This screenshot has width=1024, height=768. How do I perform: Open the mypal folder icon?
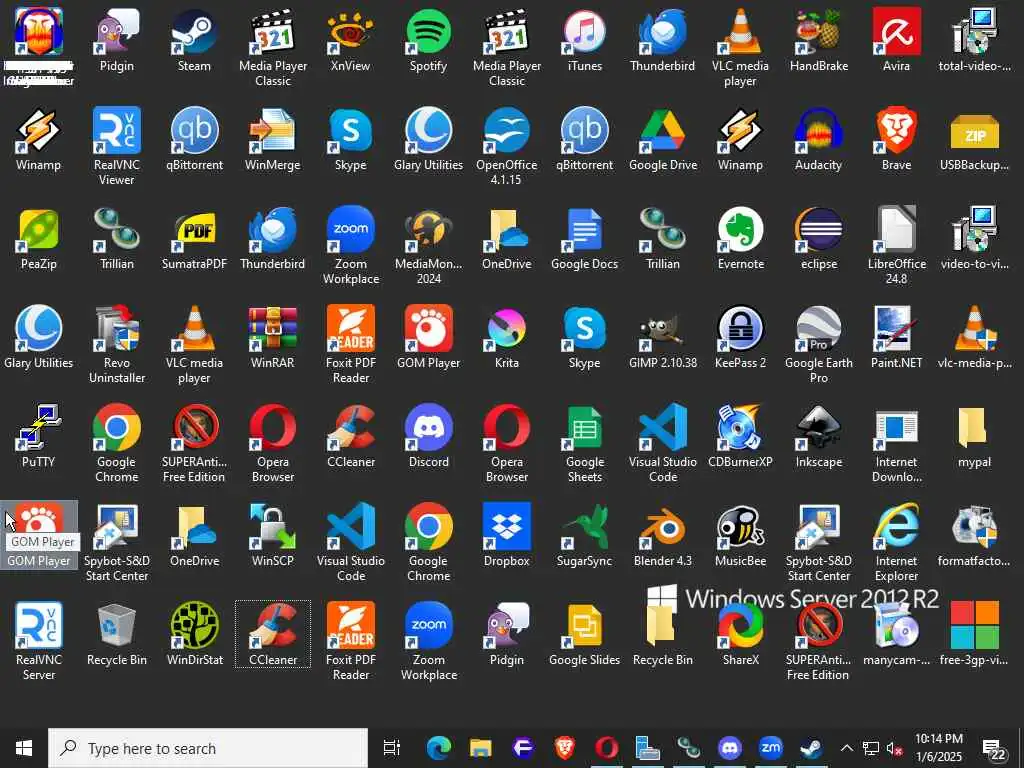click(x=974, y=437)
